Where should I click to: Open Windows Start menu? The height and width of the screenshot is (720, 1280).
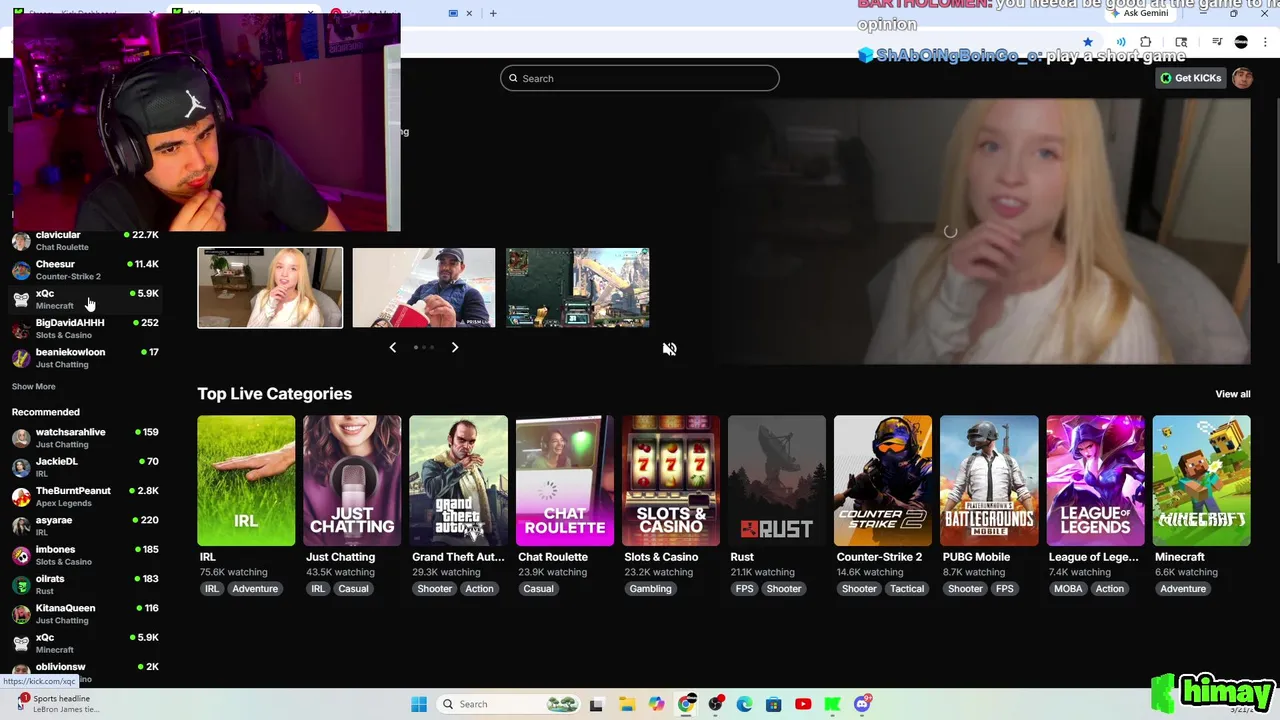[x=419, y=704]
